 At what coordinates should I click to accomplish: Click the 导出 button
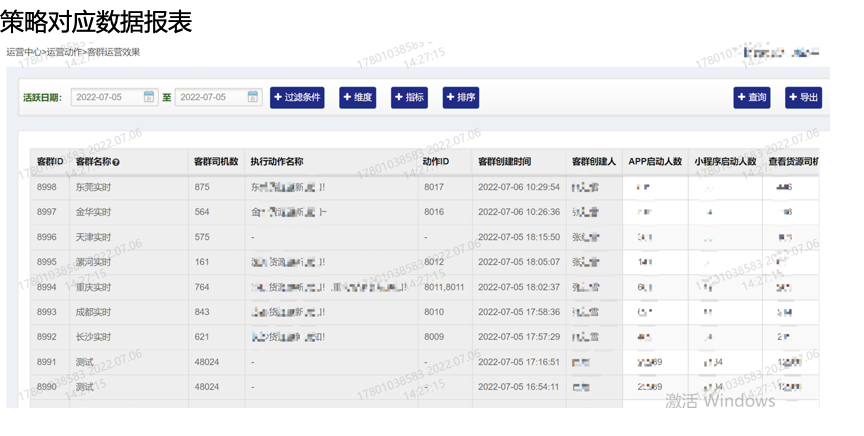[803, 98]
